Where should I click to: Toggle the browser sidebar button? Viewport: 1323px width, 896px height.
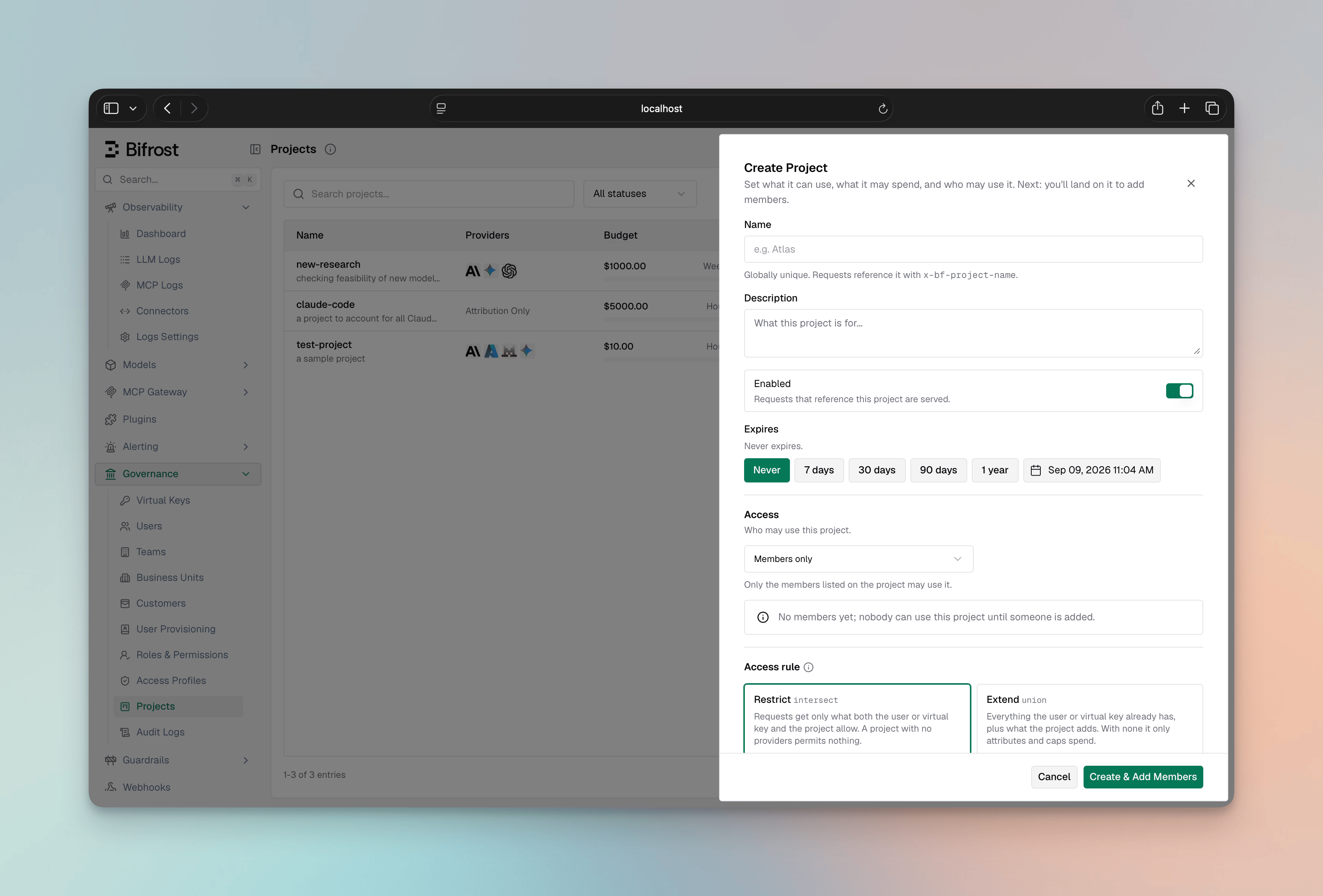click(111, 108)
